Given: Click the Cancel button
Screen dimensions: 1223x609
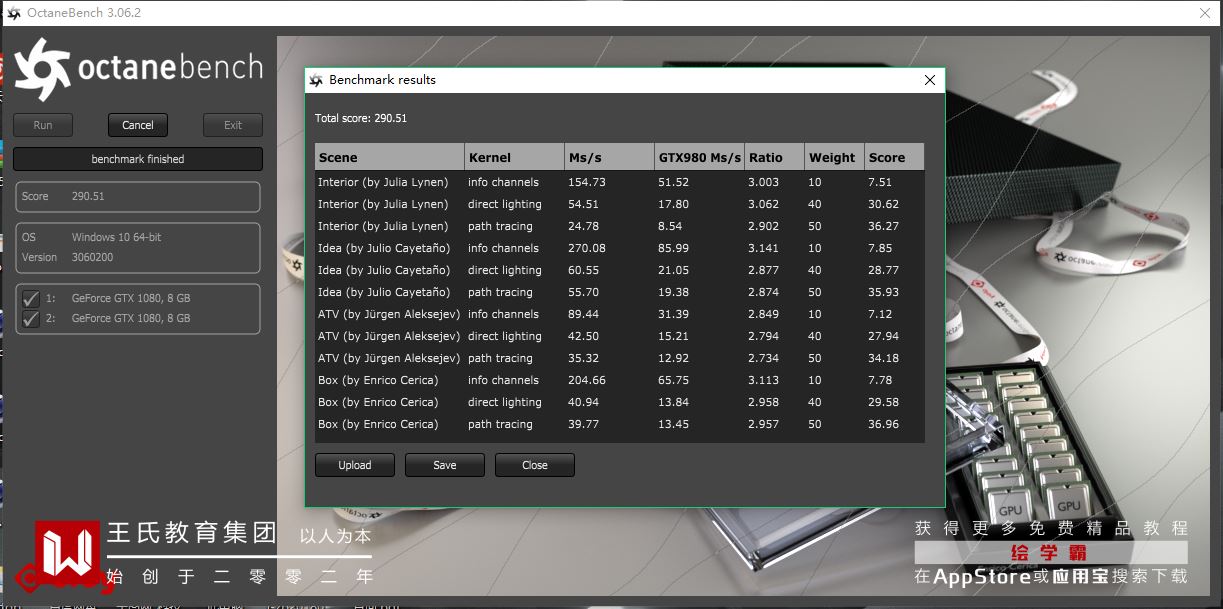Looking at the screenshot, I should (138, 125).
